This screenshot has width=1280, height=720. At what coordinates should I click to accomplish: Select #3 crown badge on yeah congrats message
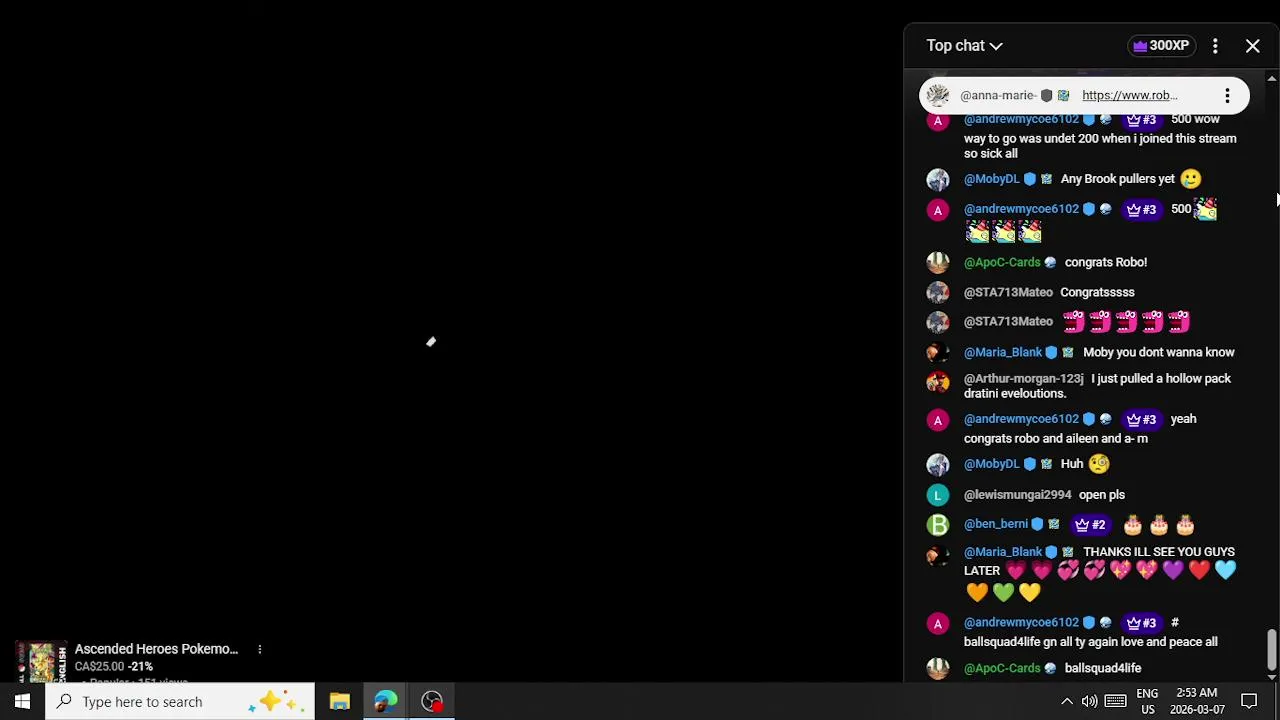[x=1141, y=419]
